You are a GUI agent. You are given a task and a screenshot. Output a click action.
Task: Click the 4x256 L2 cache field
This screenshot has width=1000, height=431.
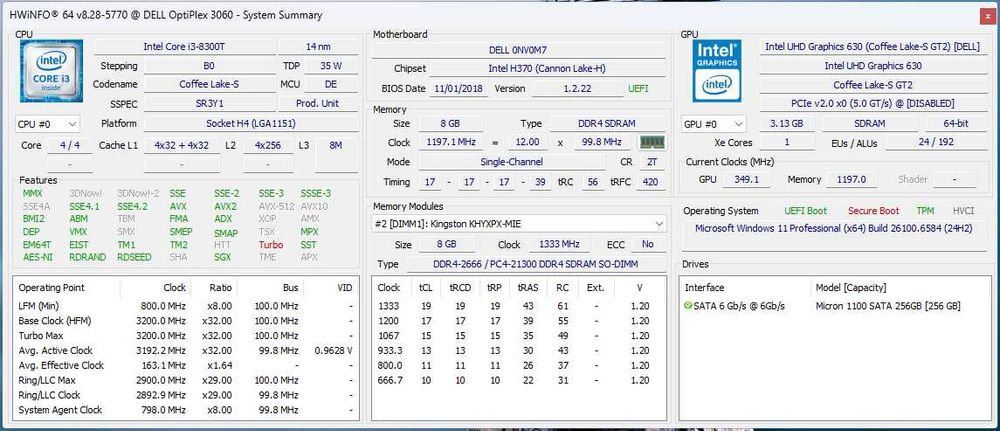[x=268, y=145]
